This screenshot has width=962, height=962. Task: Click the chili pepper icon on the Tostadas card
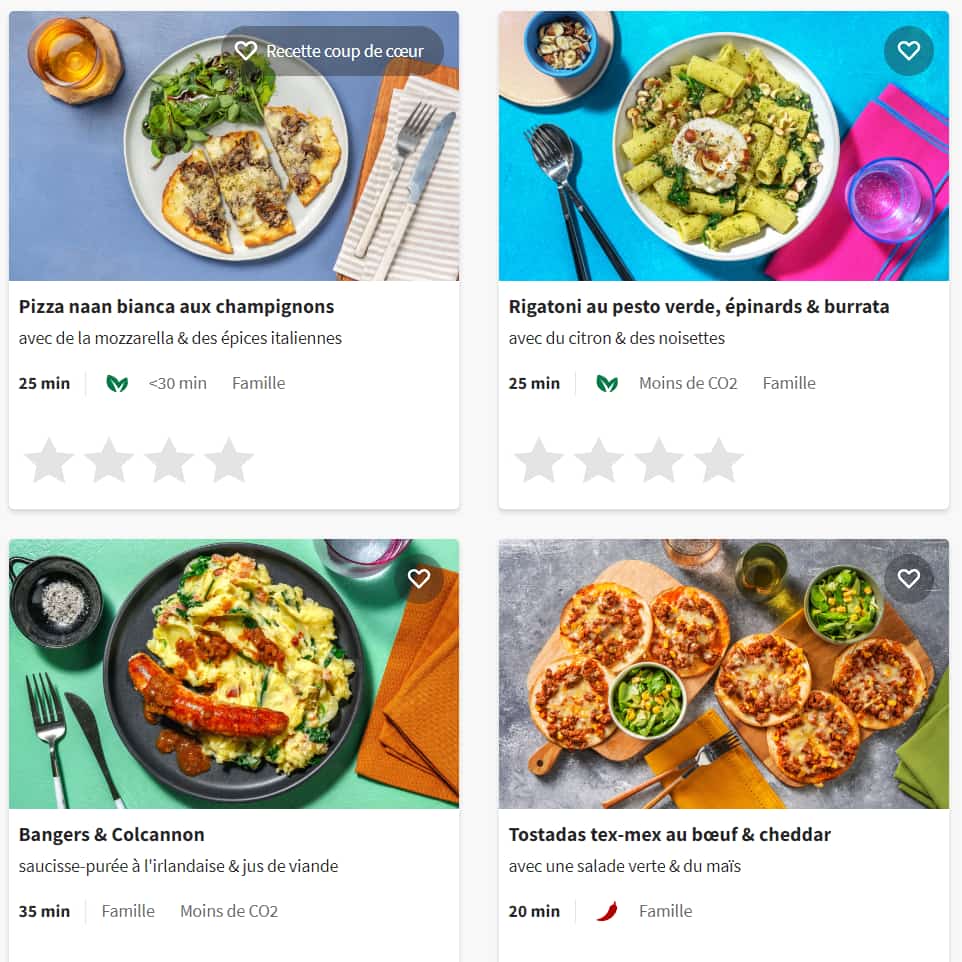610,910
